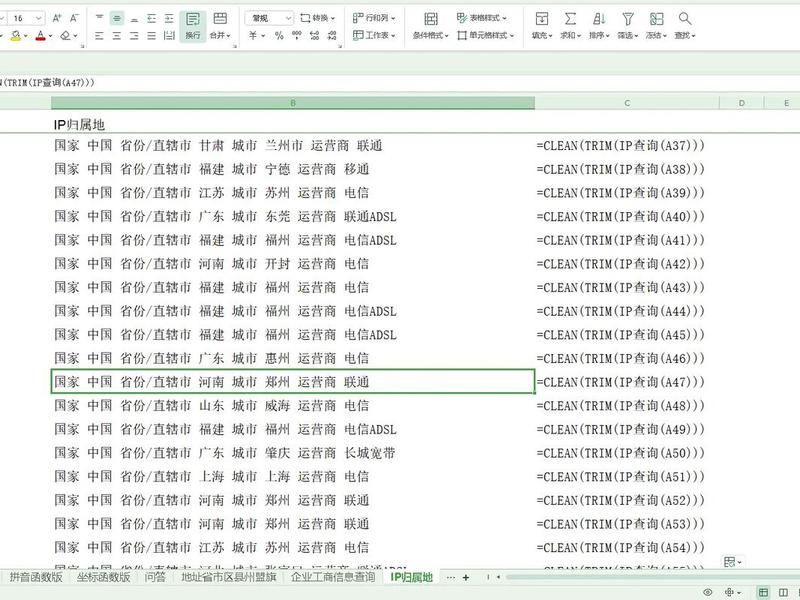Switch to normal view icon
This screenshot has height=600, width=800.
pos(763,592)
